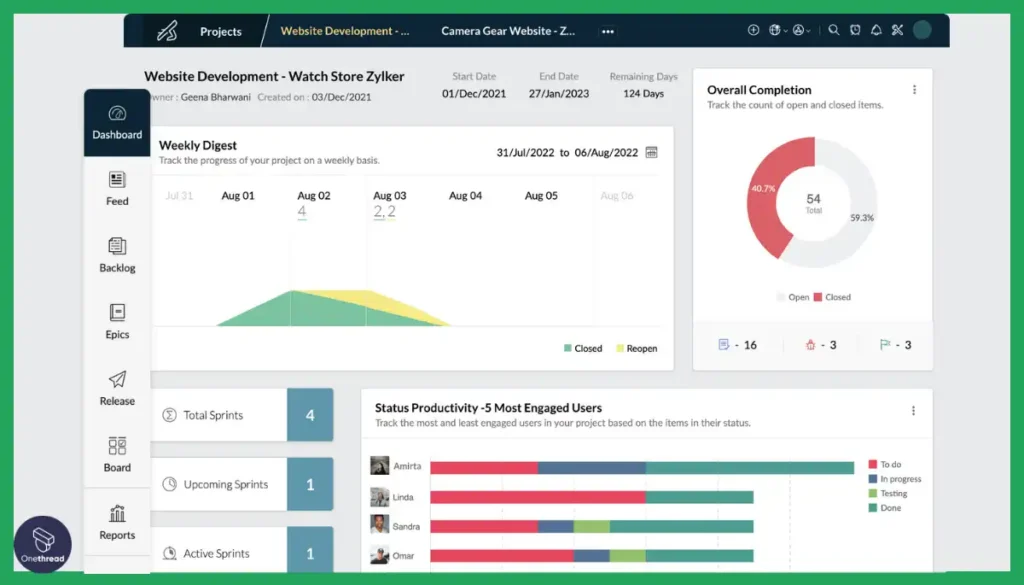Open the more tabs ellipsis menu

(x=607, y=31)
